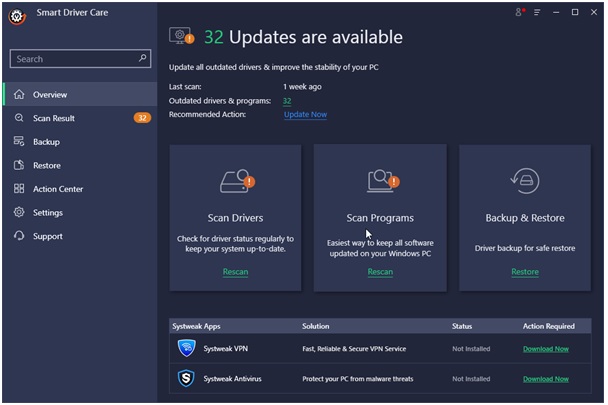The image size is (608, 405).
Task: Click the Systweak Antivirus shield icon
Action: pyautogui.click(x=186, y=379)
